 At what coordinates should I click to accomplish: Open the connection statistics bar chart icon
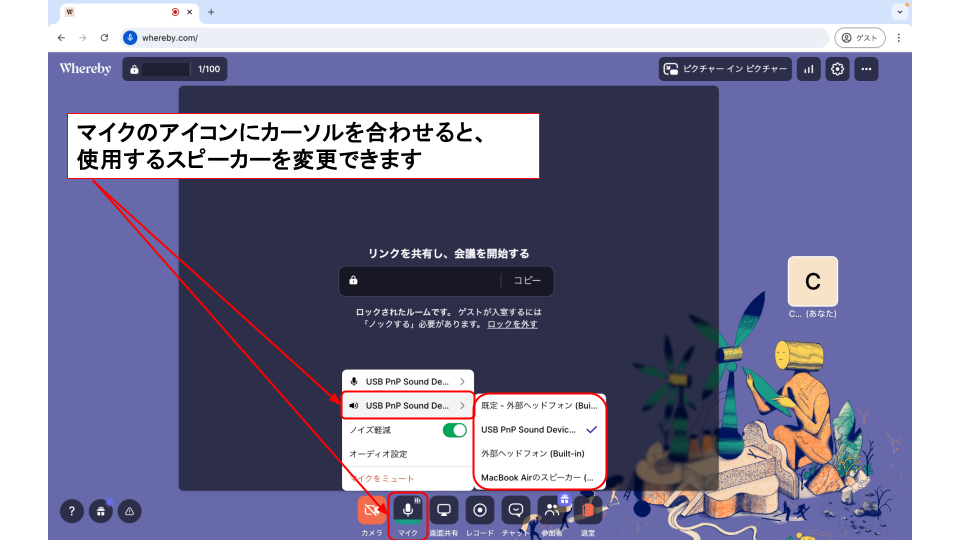click(809, 69)
